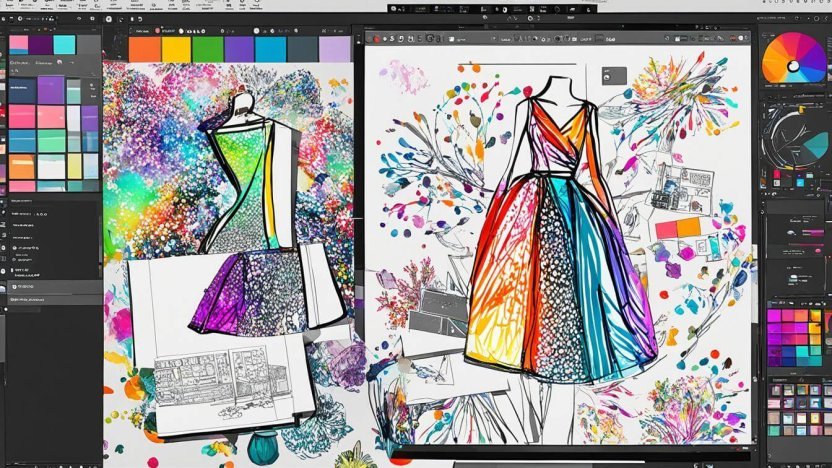Choose the mint green swatch in the left swatch grid
Viewport: 832px width, 468px height.
click(x=51, y=142)
